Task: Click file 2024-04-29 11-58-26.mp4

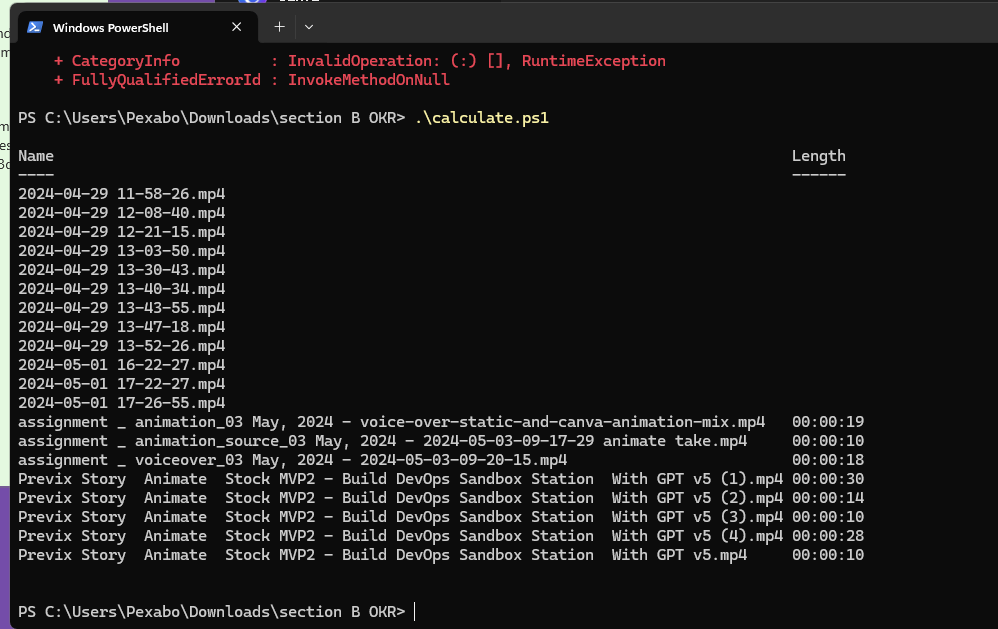Action: [x=122, y=194]
